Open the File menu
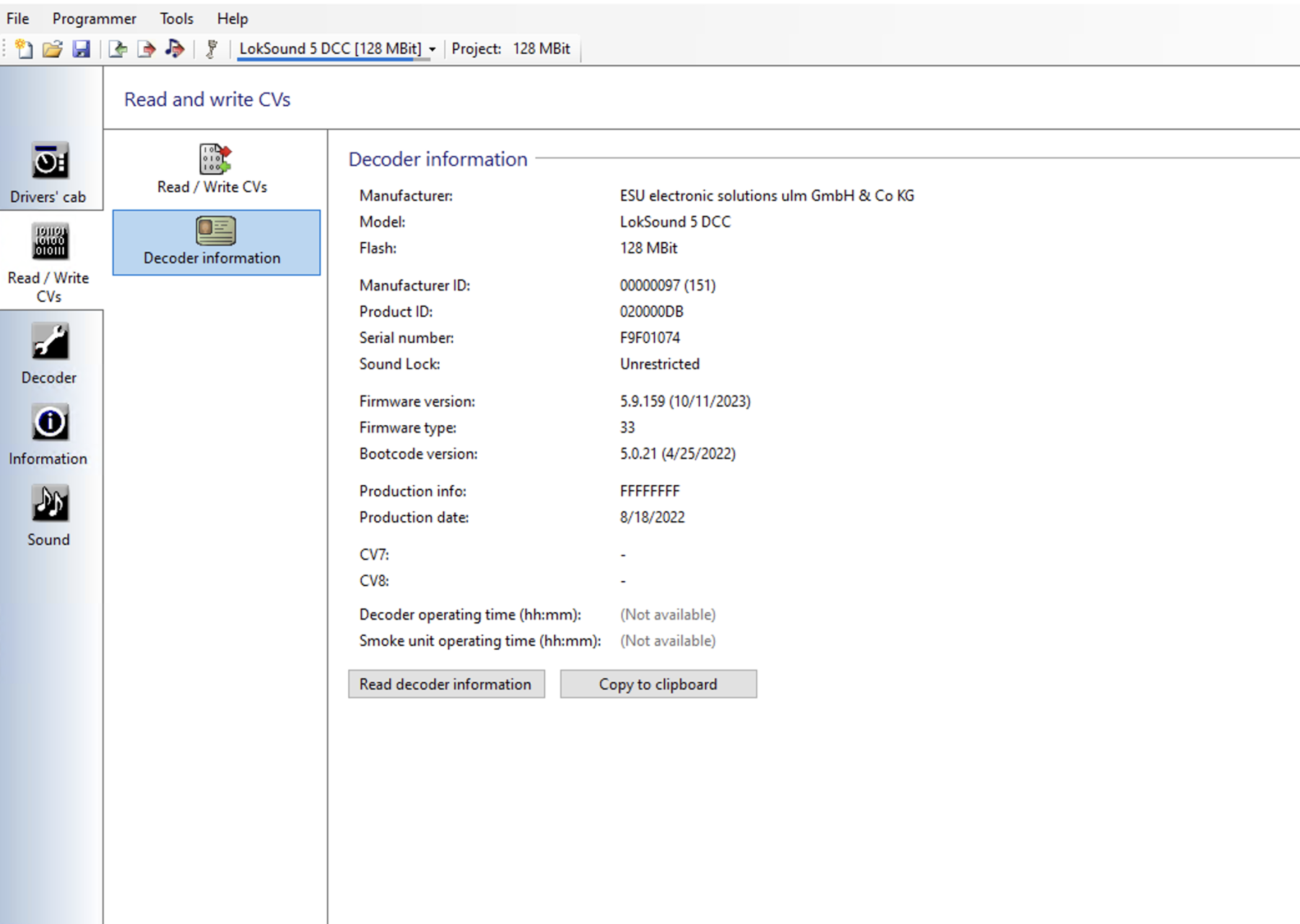Screen dimensions: 1300x924 tap(18, 19)
